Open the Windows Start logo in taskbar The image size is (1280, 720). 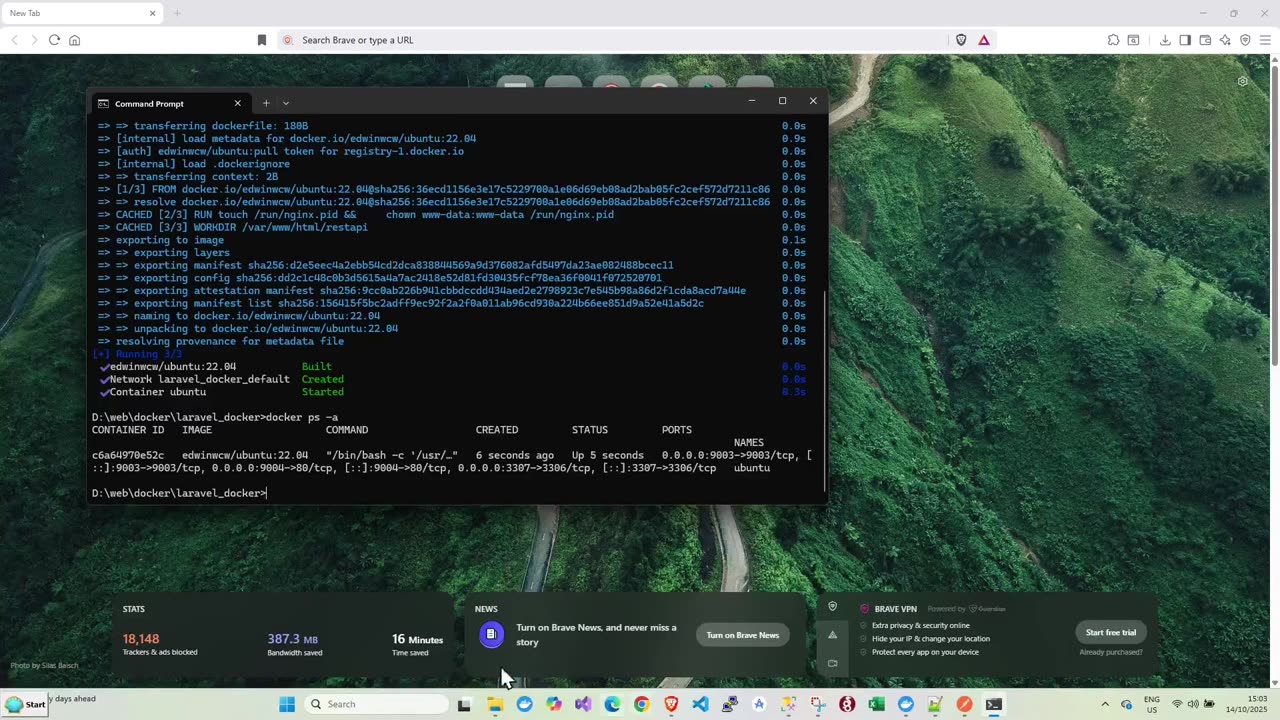[x=287, y=704]
